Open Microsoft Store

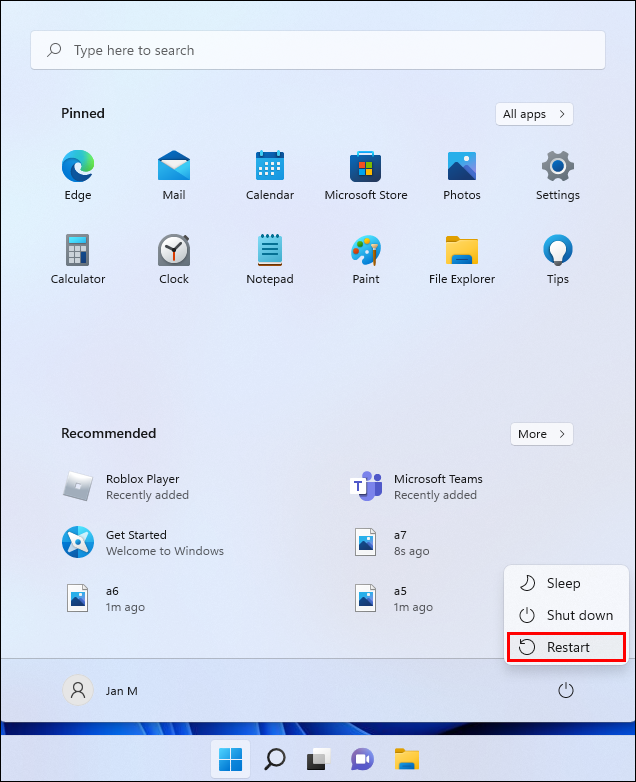(x=366, y=175)
